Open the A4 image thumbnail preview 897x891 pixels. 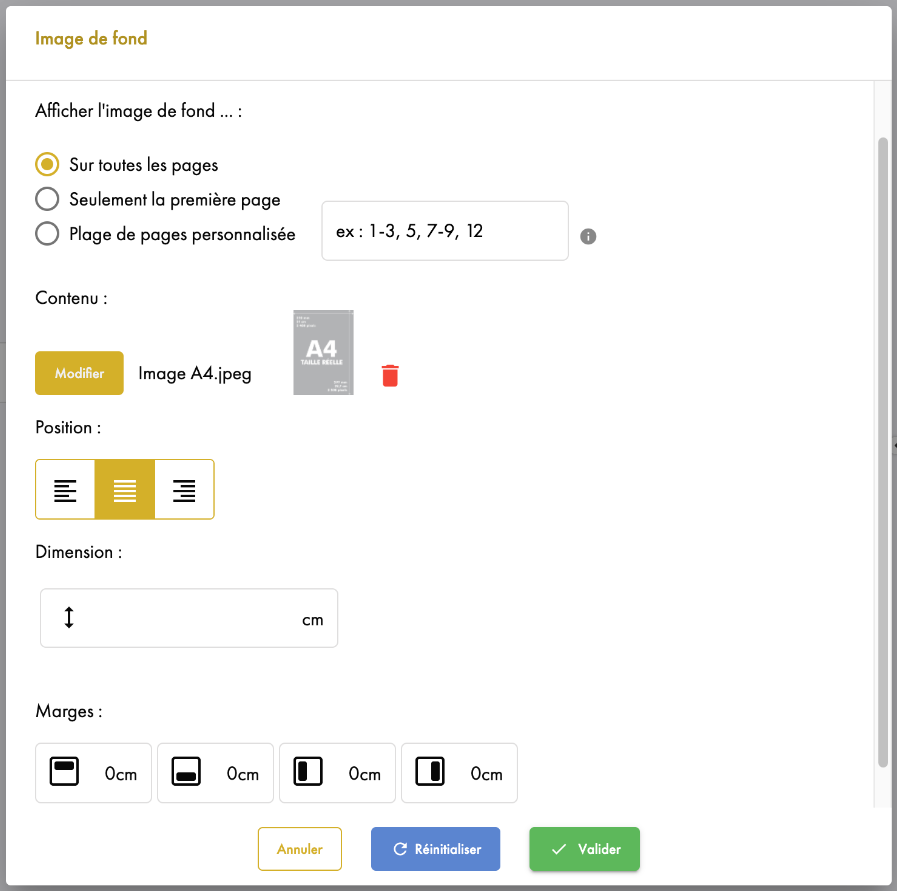[x=323, y=352]
